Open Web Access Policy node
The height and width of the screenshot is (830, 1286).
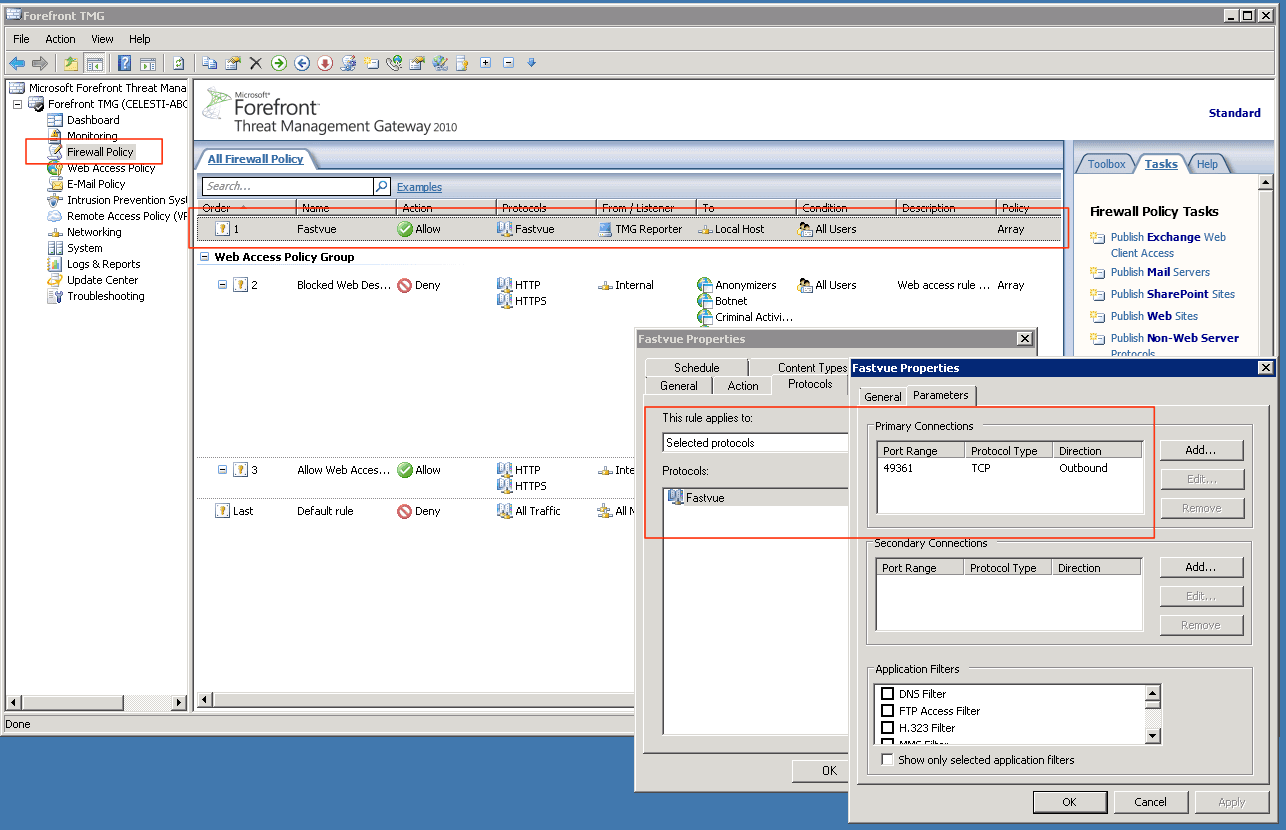(x=111, y=168)
